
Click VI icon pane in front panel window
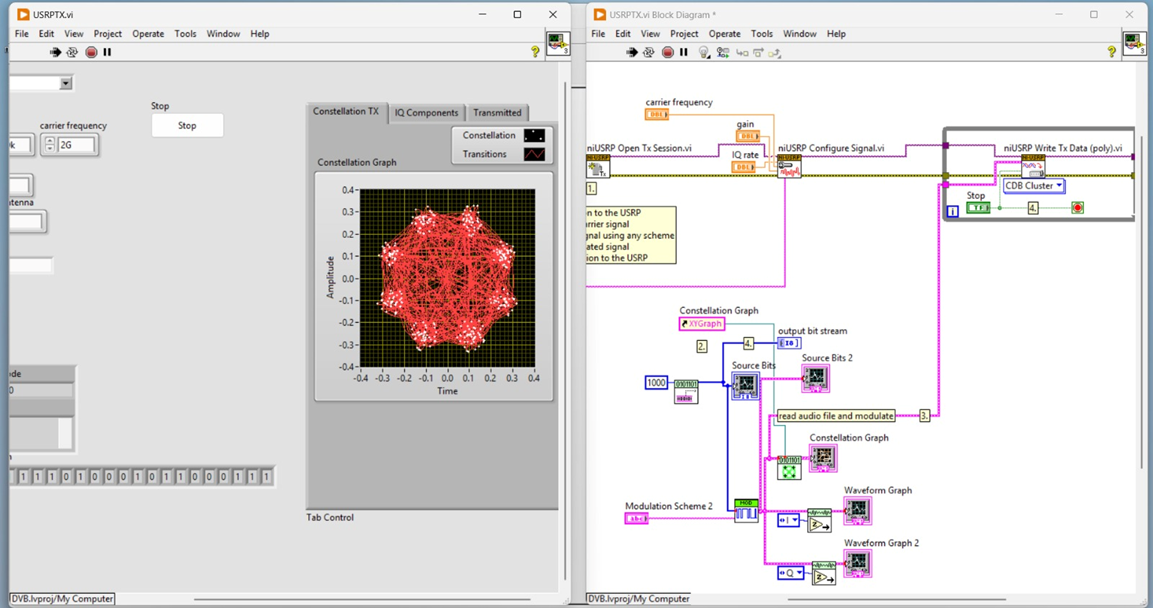pyautogui.click(x=557, y=43)
